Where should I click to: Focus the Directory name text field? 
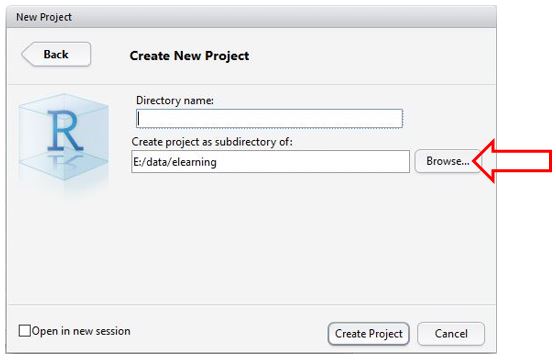(269, 118)
